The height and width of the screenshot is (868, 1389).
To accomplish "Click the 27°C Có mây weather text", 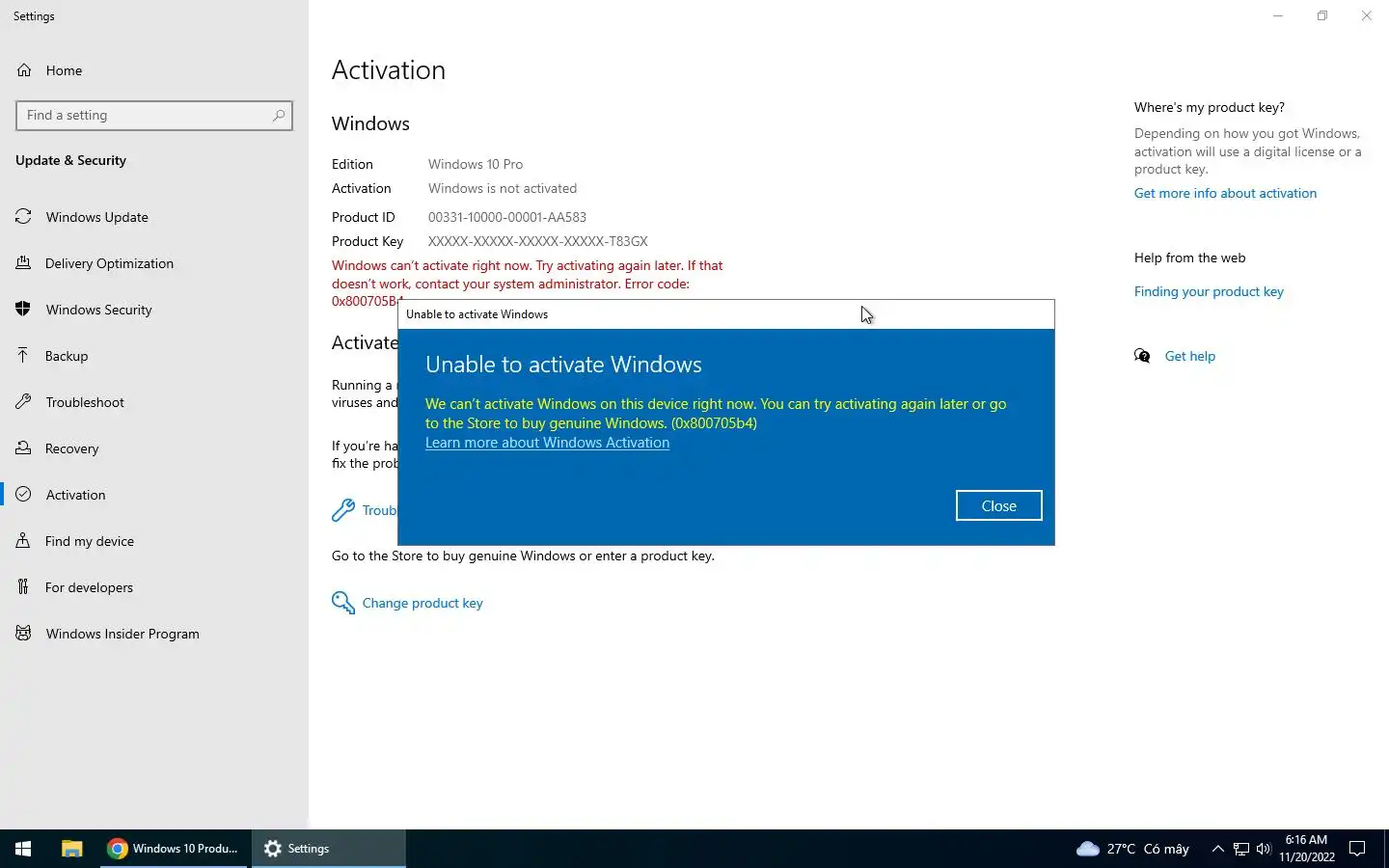I will [x=1148, y=849].
